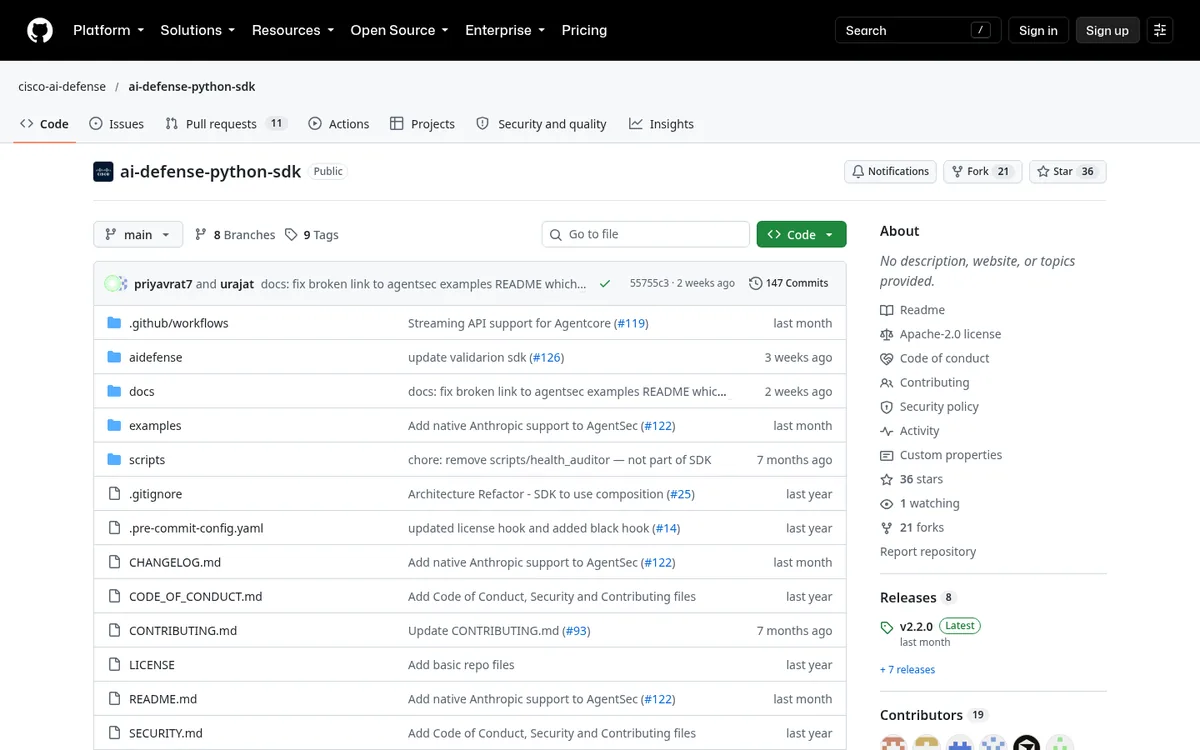Open the CHANGELOG.md file

175,562
